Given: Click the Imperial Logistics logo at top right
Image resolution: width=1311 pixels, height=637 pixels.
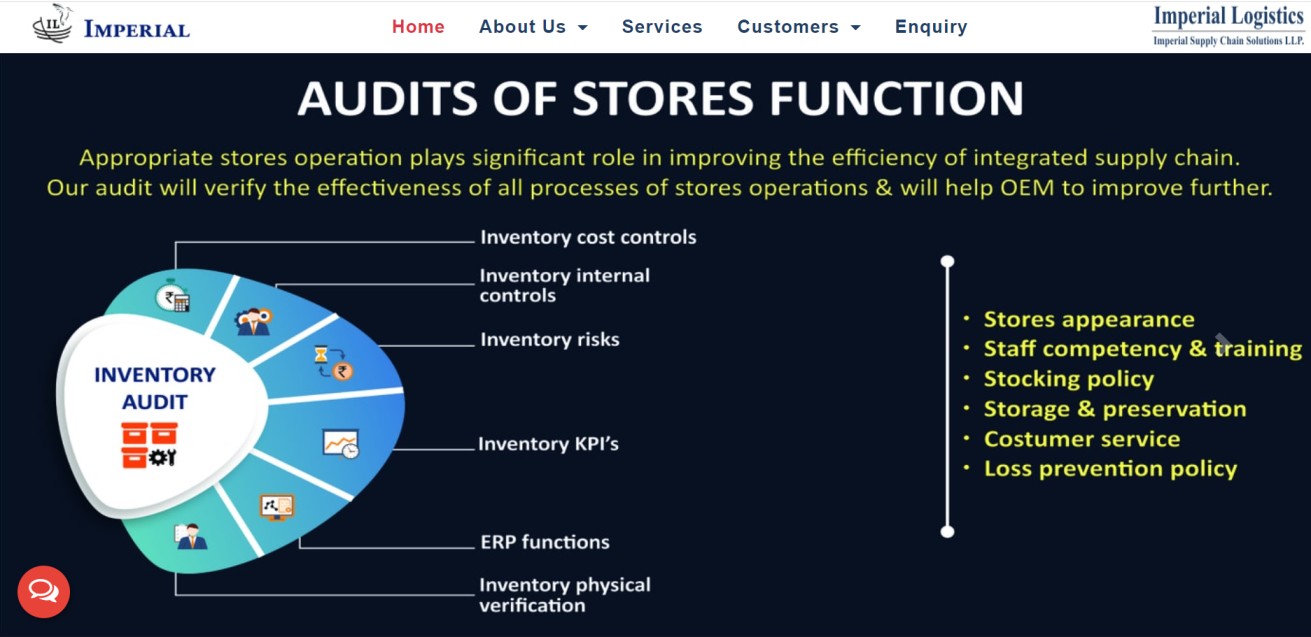Looking at the screenshot, I should 1228,26.
